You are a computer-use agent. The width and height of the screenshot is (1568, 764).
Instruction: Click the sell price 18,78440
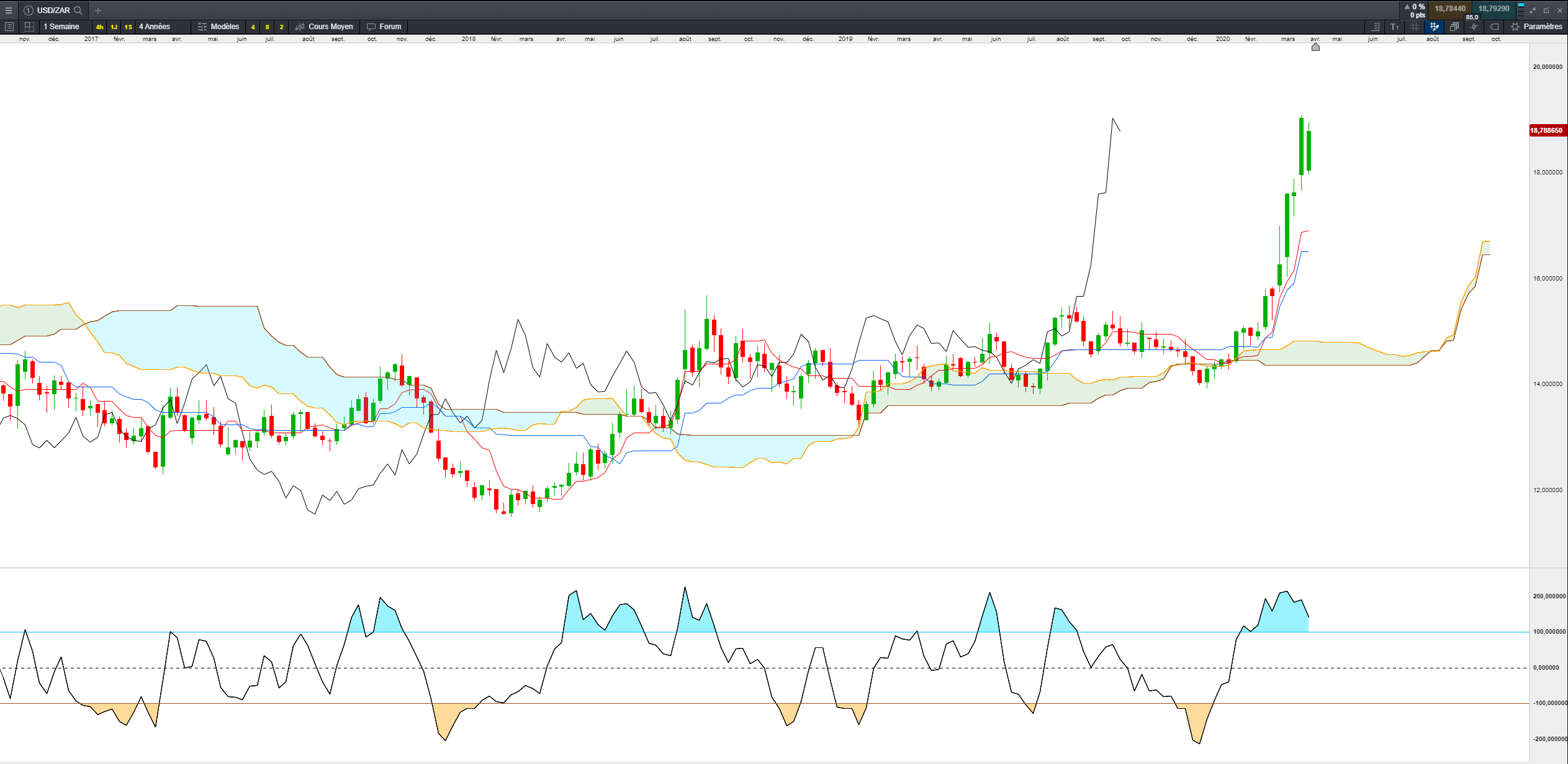coord(1449,9)
